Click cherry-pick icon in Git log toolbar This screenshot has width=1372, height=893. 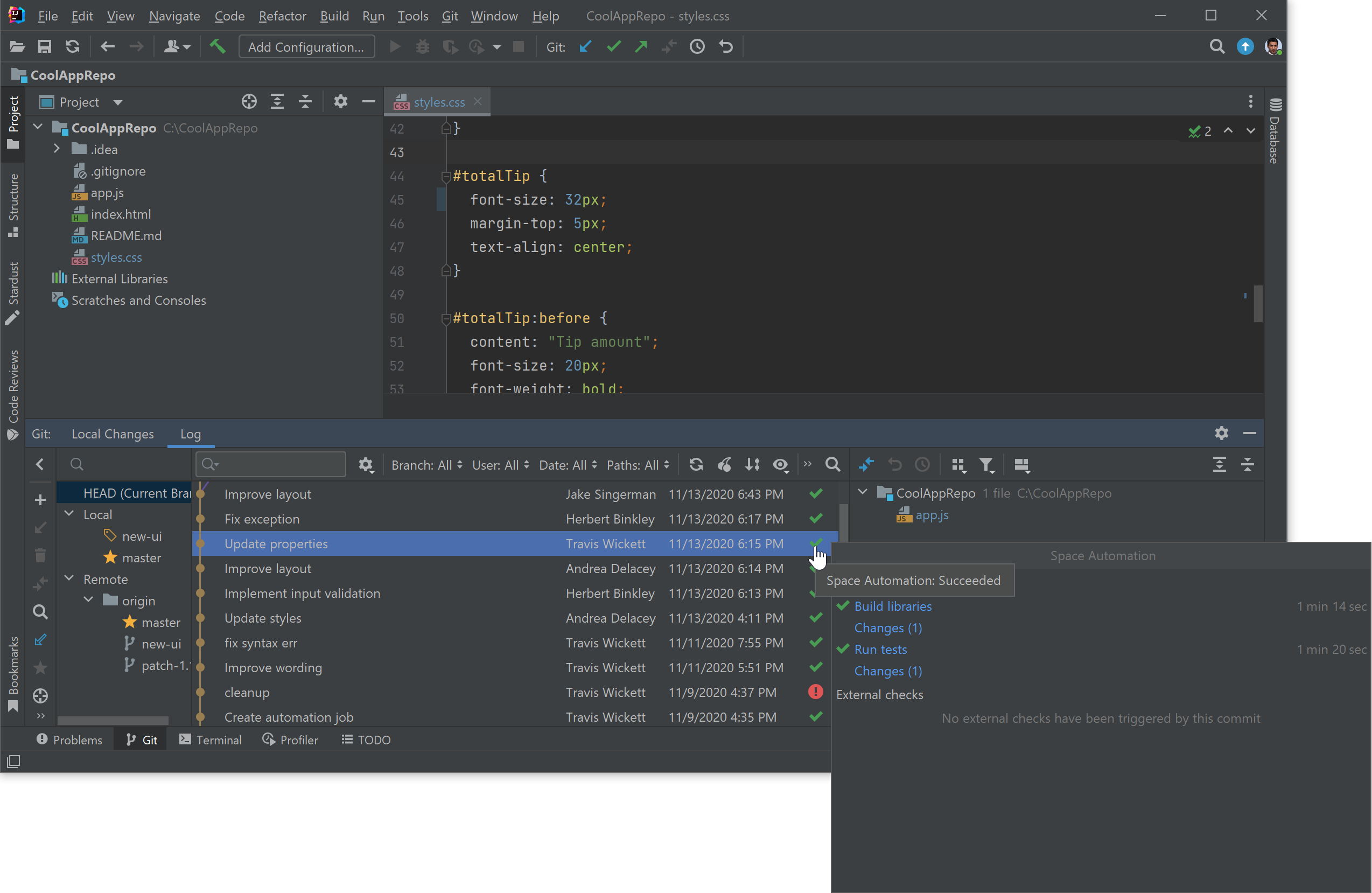click(x=725, y=465)
